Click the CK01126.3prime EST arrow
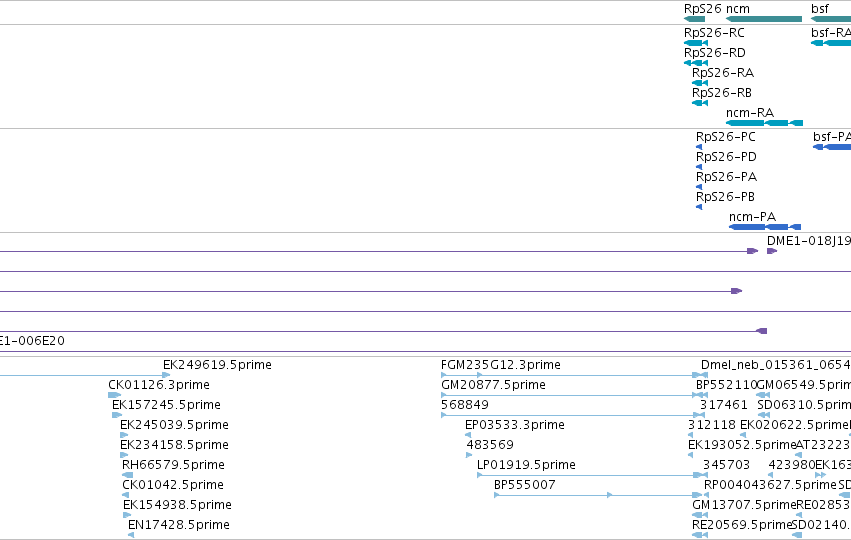Screen dimensions: 851x540 tap(115, 395)
